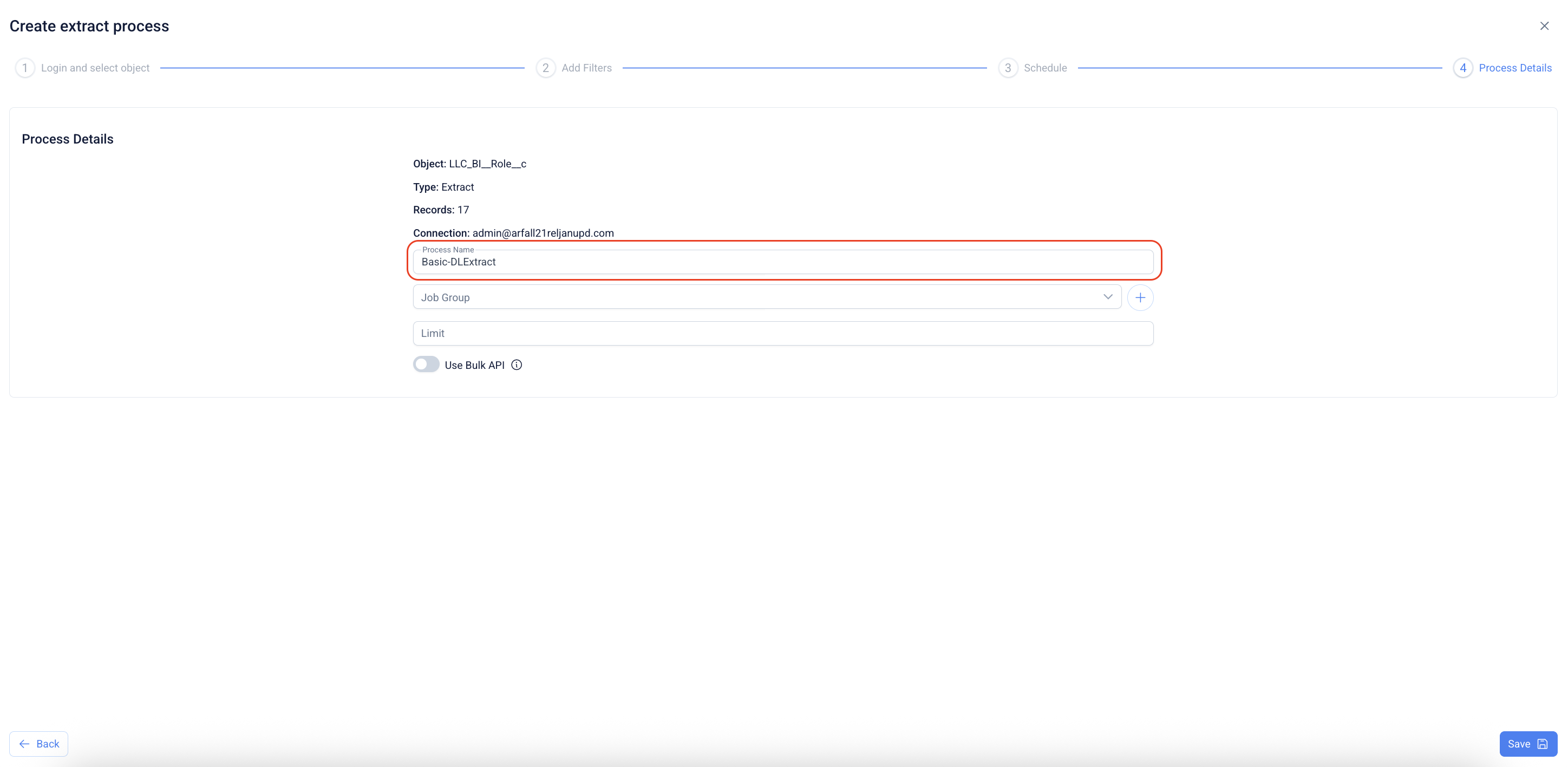Click the step 3 number circle
The width and height of the screenshot is (1568, 767).
pos(1008,68)
